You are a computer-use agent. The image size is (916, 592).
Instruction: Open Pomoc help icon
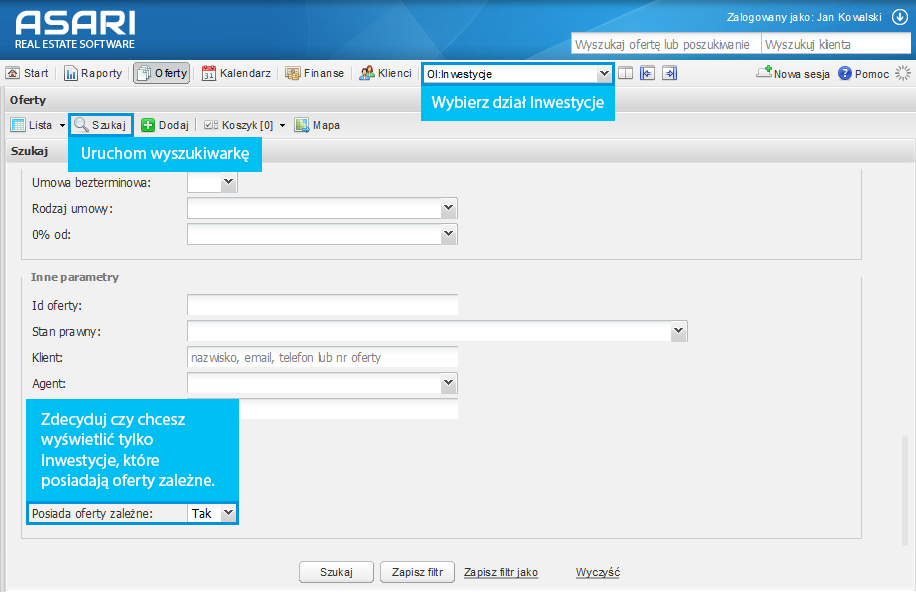pyautogui.click(x=845, y=73)
